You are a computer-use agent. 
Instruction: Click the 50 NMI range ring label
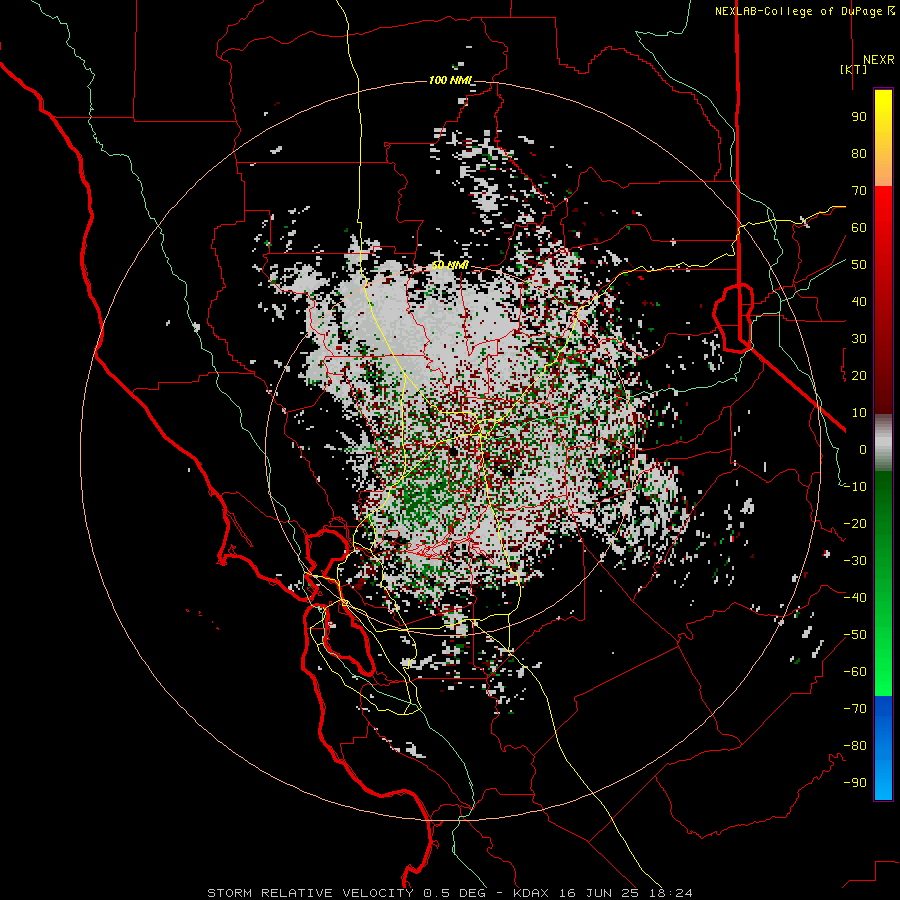(449, 265)
